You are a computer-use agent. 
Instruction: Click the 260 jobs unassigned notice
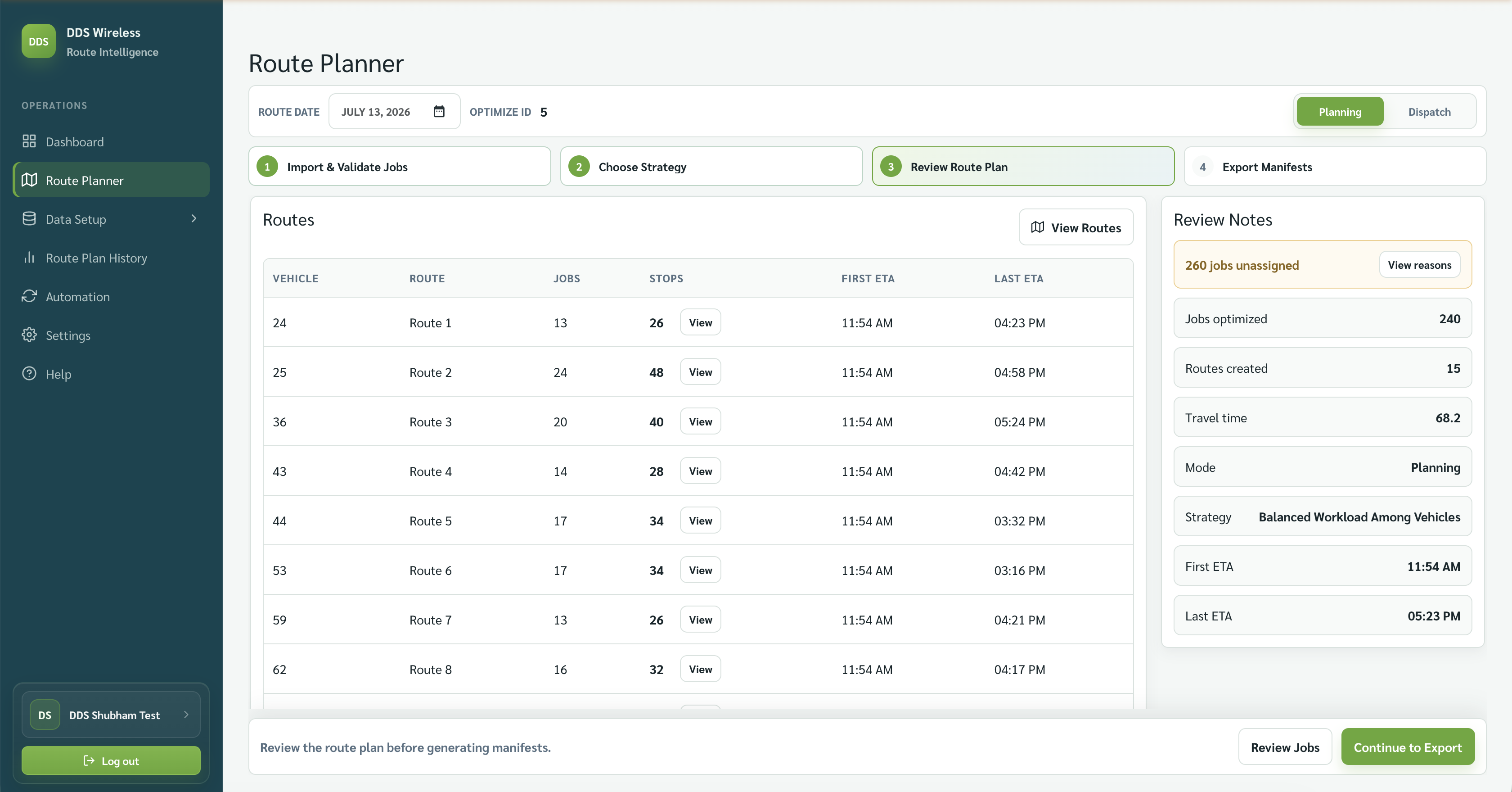(1323, 265)
